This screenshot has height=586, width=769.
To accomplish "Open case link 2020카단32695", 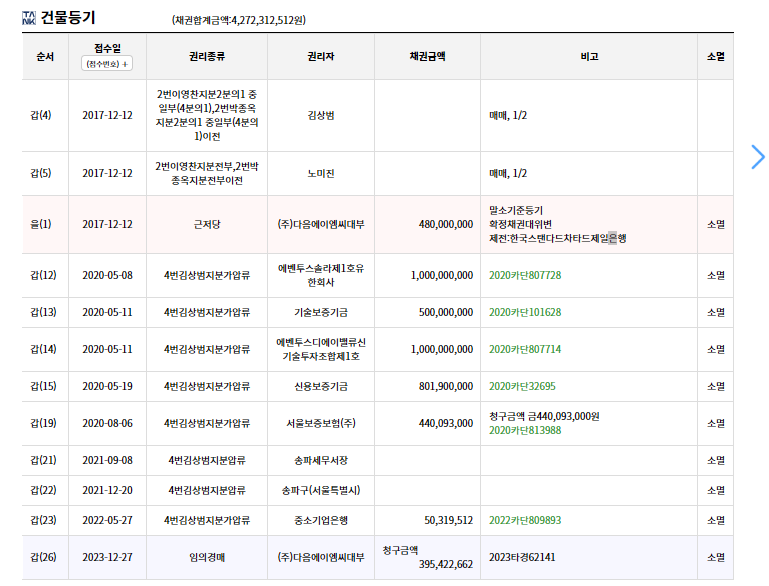I will [522, 386].
